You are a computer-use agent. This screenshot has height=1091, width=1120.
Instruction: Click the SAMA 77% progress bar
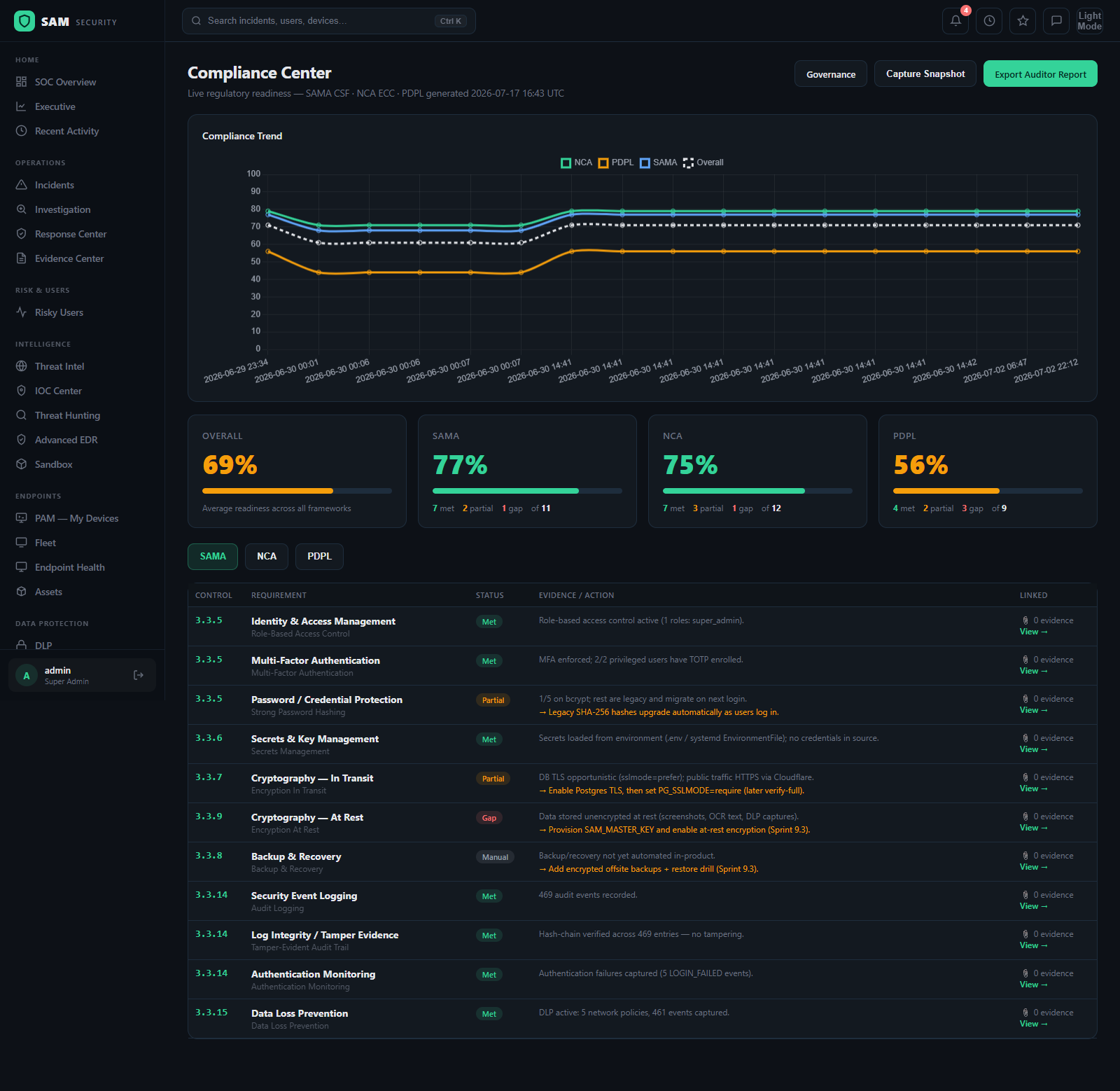pyautogui.click(x=527, y=491)
